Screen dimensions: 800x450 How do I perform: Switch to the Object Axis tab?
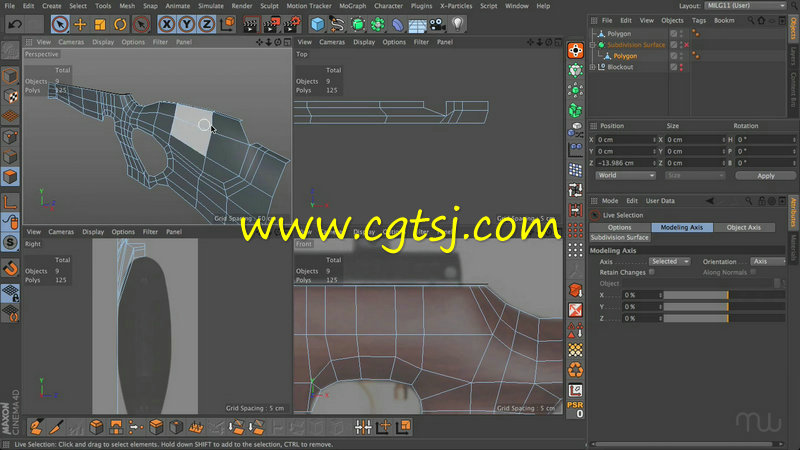tap(743, 228)
